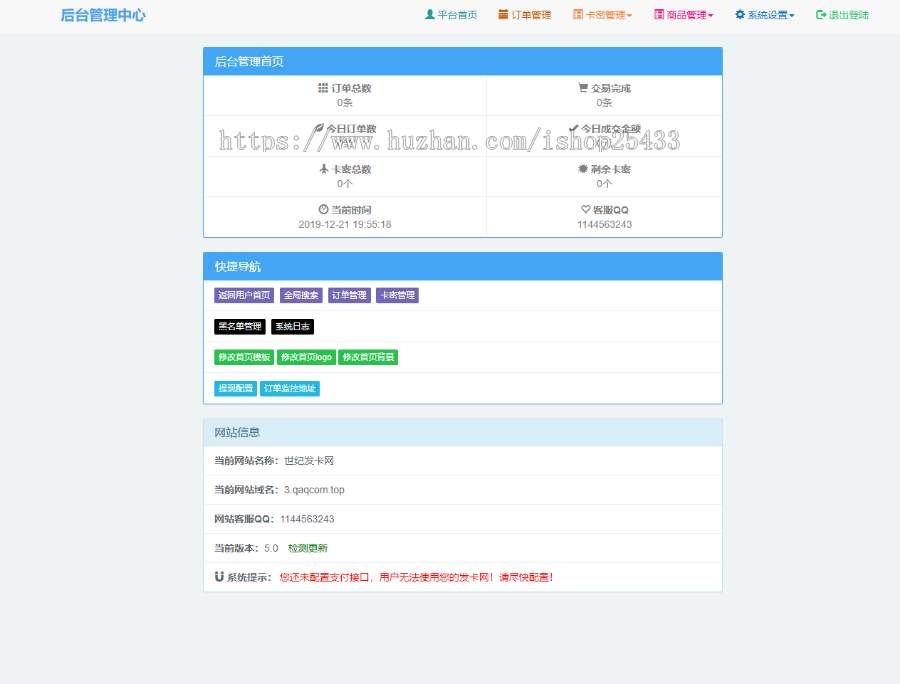The width and height of the screenshot is (900, 684).
Task: Click the 0条 value under 订单总数
Action: click(345, 103)
